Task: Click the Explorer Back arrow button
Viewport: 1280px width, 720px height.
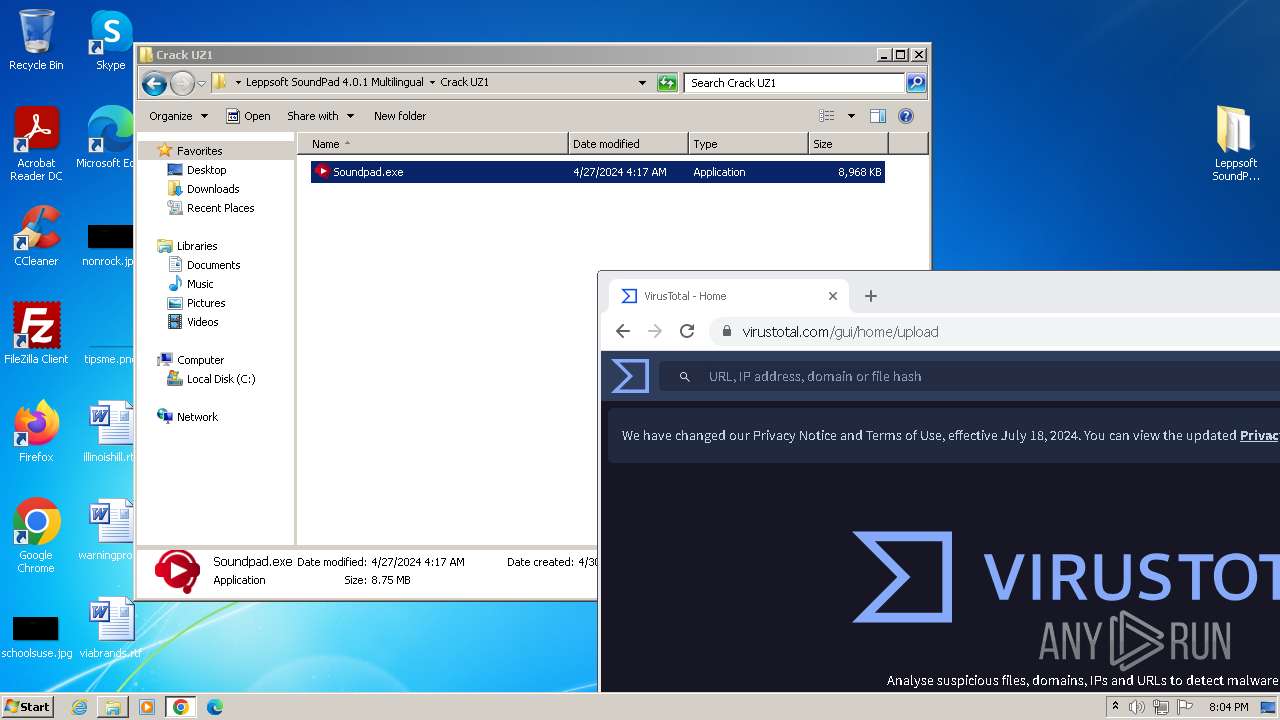Action: [154, 83]
